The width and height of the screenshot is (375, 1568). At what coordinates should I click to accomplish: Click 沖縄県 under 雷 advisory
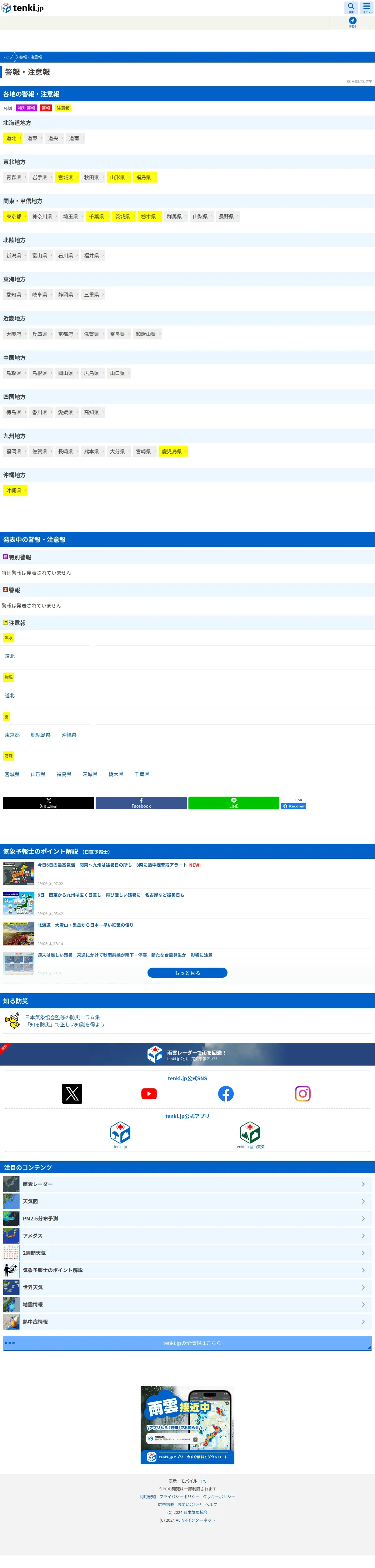(69, 735)
